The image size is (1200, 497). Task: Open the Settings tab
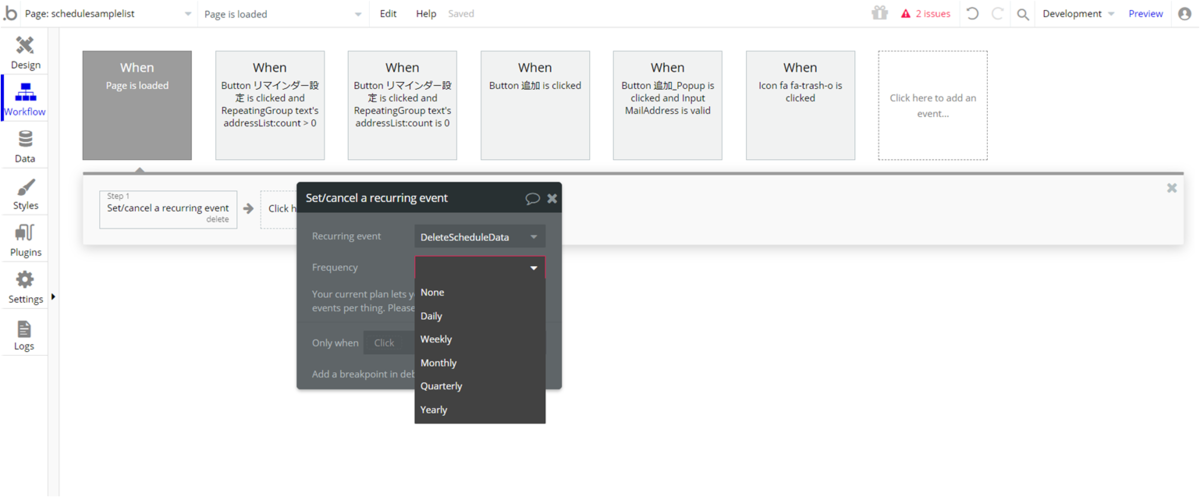pos(25,288)
